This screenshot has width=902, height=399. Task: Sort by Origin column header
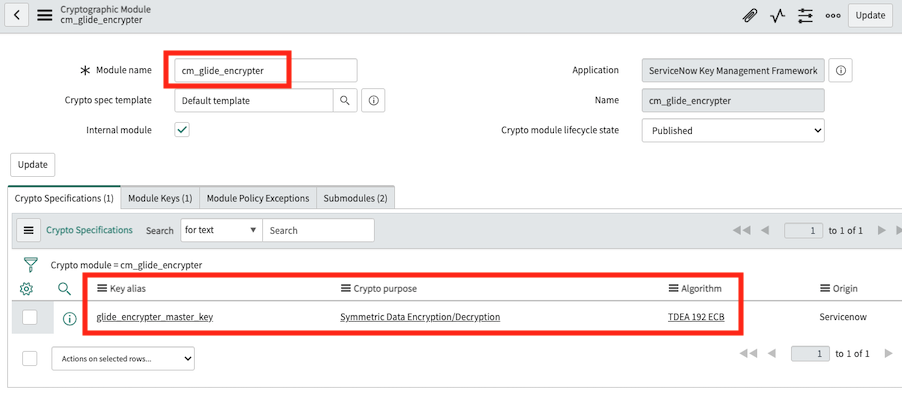pos(845,289)
